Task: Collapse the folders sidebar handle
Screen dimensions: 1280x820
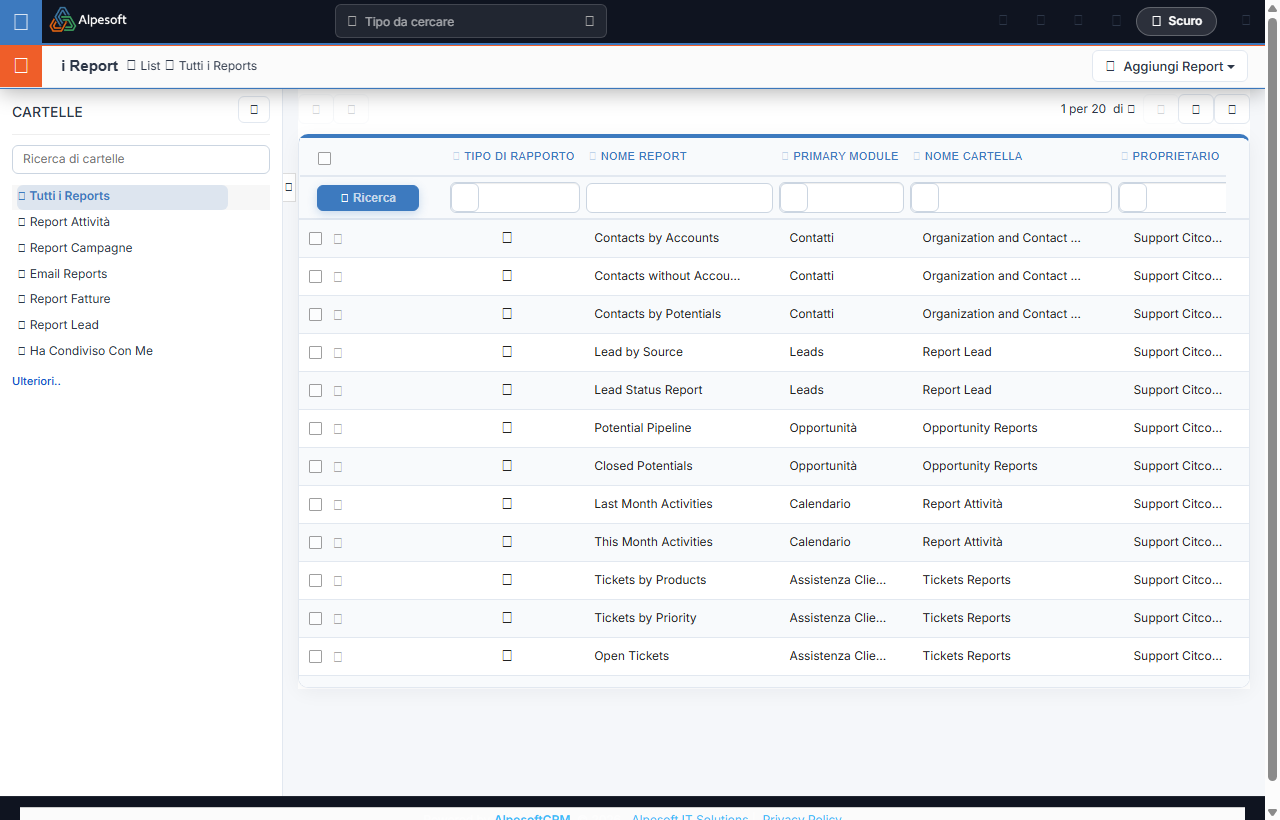Action: tap(289, 187)
